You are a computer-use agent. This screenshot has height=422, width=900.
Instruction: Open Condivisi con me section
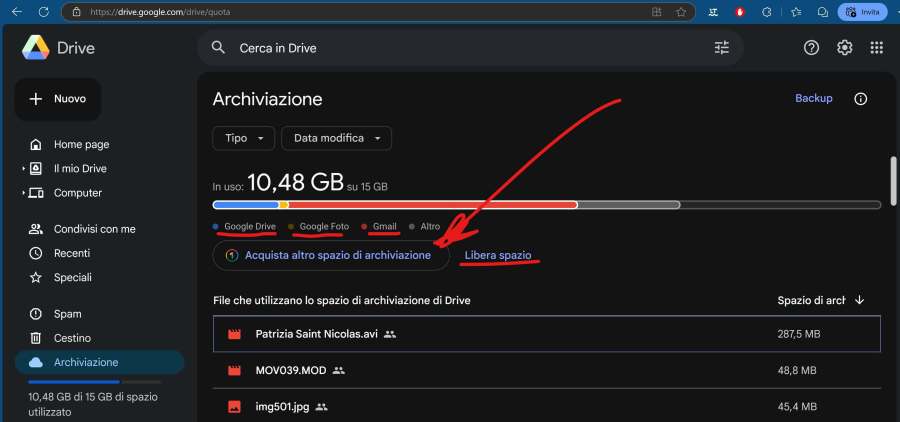[94, 229]
